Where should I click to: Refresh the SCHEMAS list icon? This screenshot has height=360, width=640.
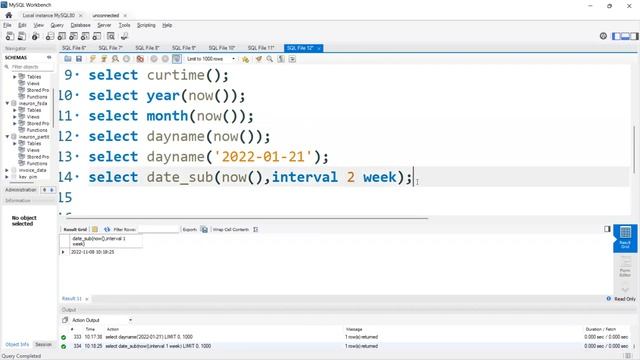tap(49, 58)
